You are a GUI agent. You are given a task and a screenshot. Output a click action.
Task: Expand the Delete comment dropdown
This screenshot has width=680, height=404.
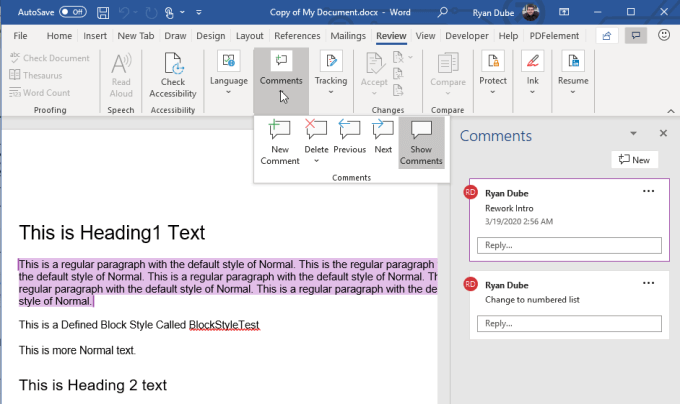tap(316, 160)
